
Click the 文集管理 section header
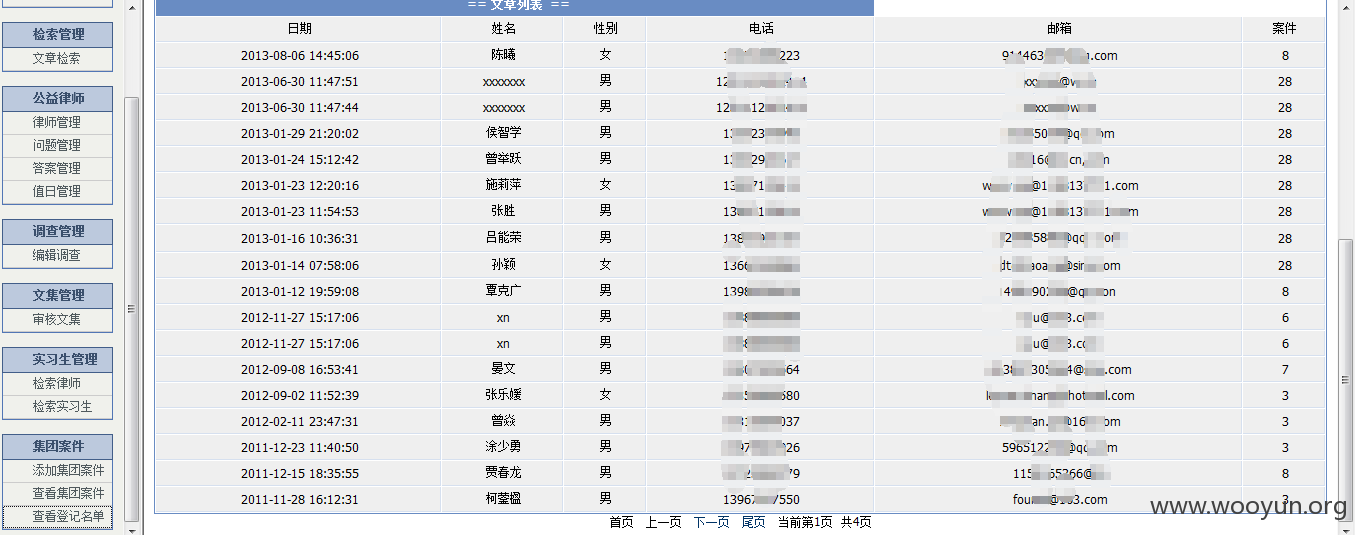coord(57,296)
